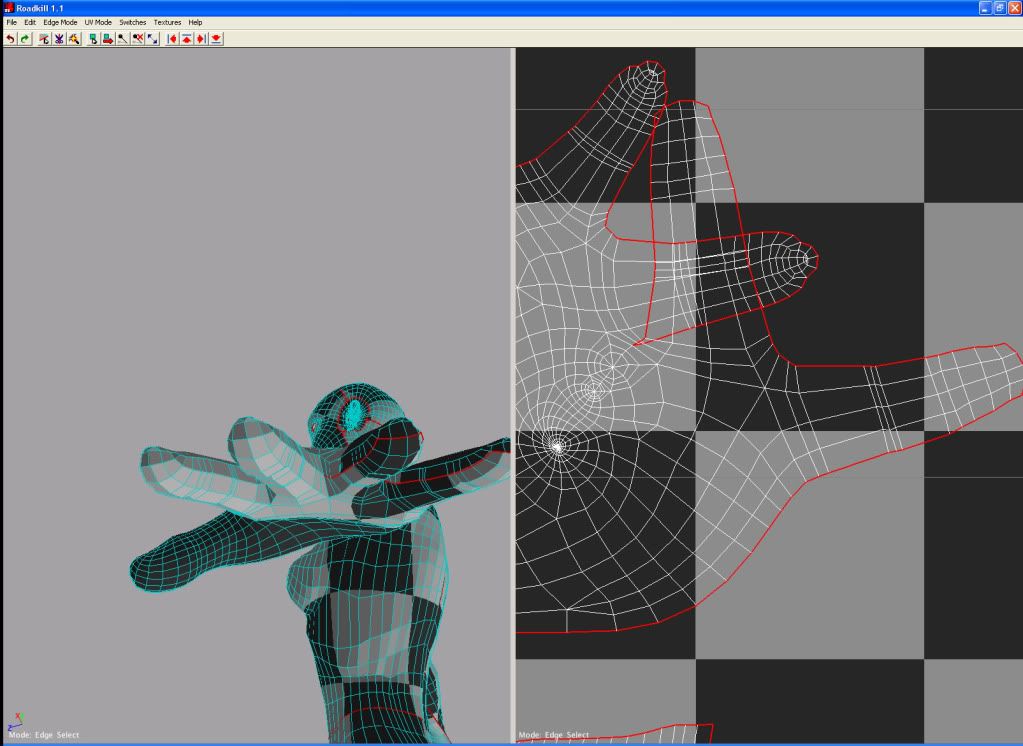Click "Mode: Edge Select" in the 3D view
The width and height of the screenshot is (1023, 746).
click(44, 735)
